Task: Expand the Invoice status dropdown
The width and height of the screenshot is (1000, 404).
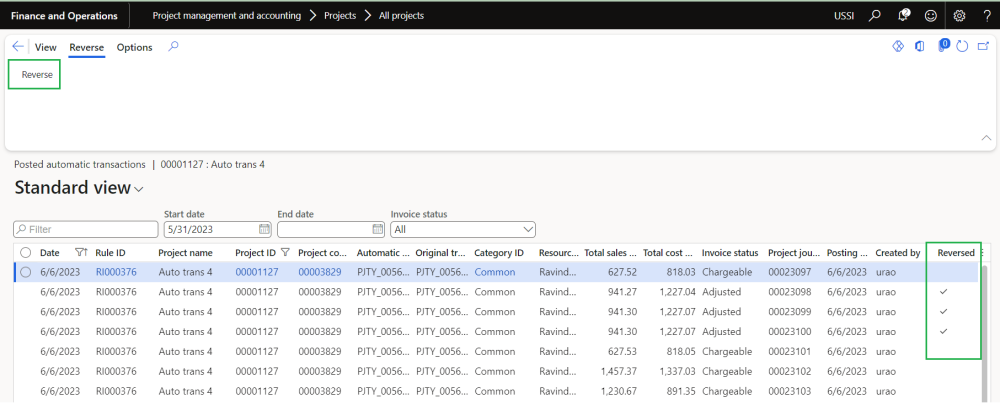Action: coord(527,229)
